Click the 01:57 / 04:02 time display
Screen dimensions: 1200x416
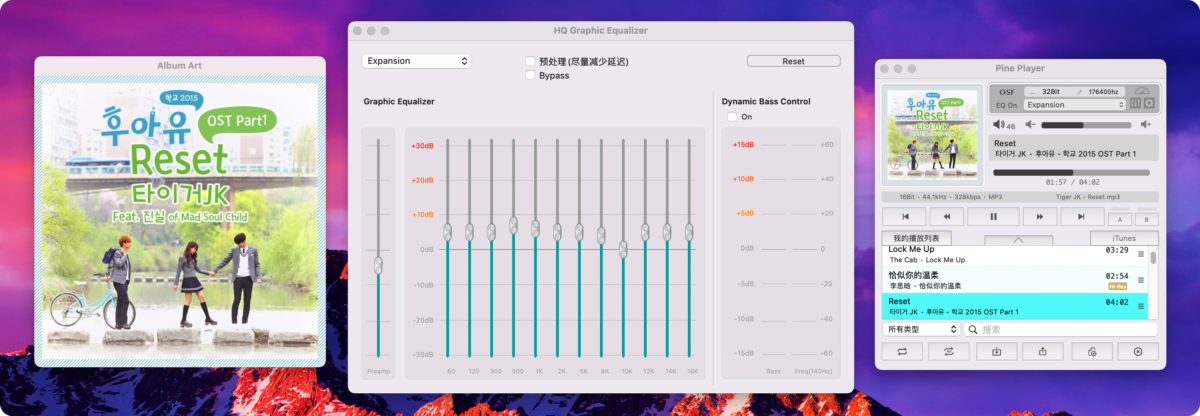1072,182
